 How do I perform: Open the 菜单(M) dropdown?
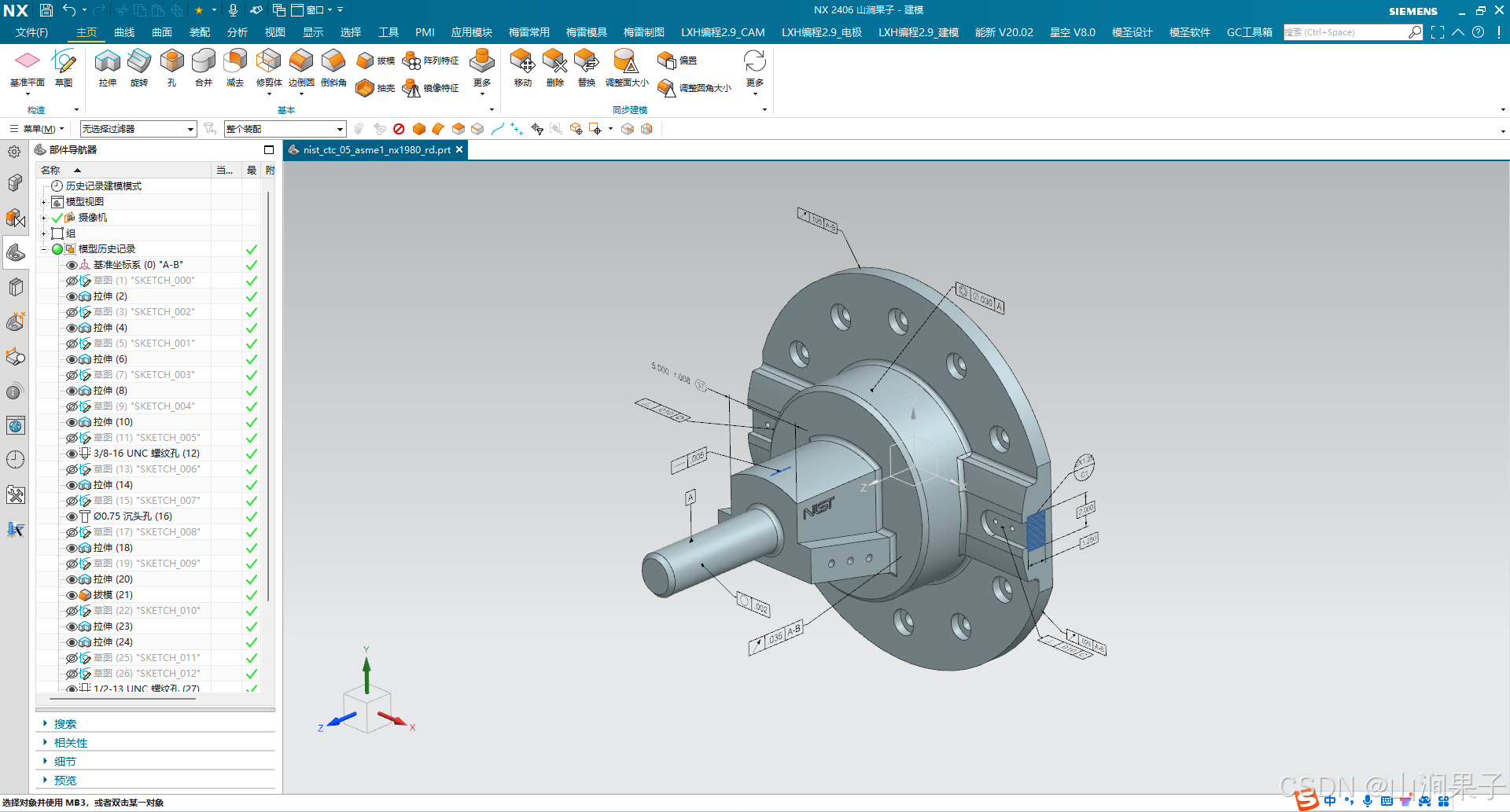click(37, 129)
